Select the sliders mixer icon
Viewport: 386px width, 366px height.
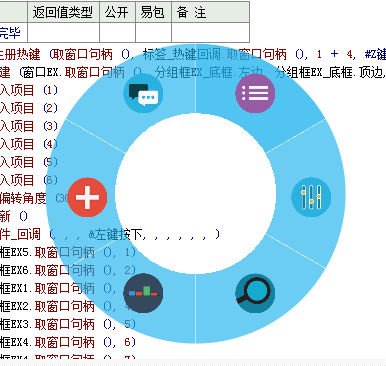coord(311,197)
